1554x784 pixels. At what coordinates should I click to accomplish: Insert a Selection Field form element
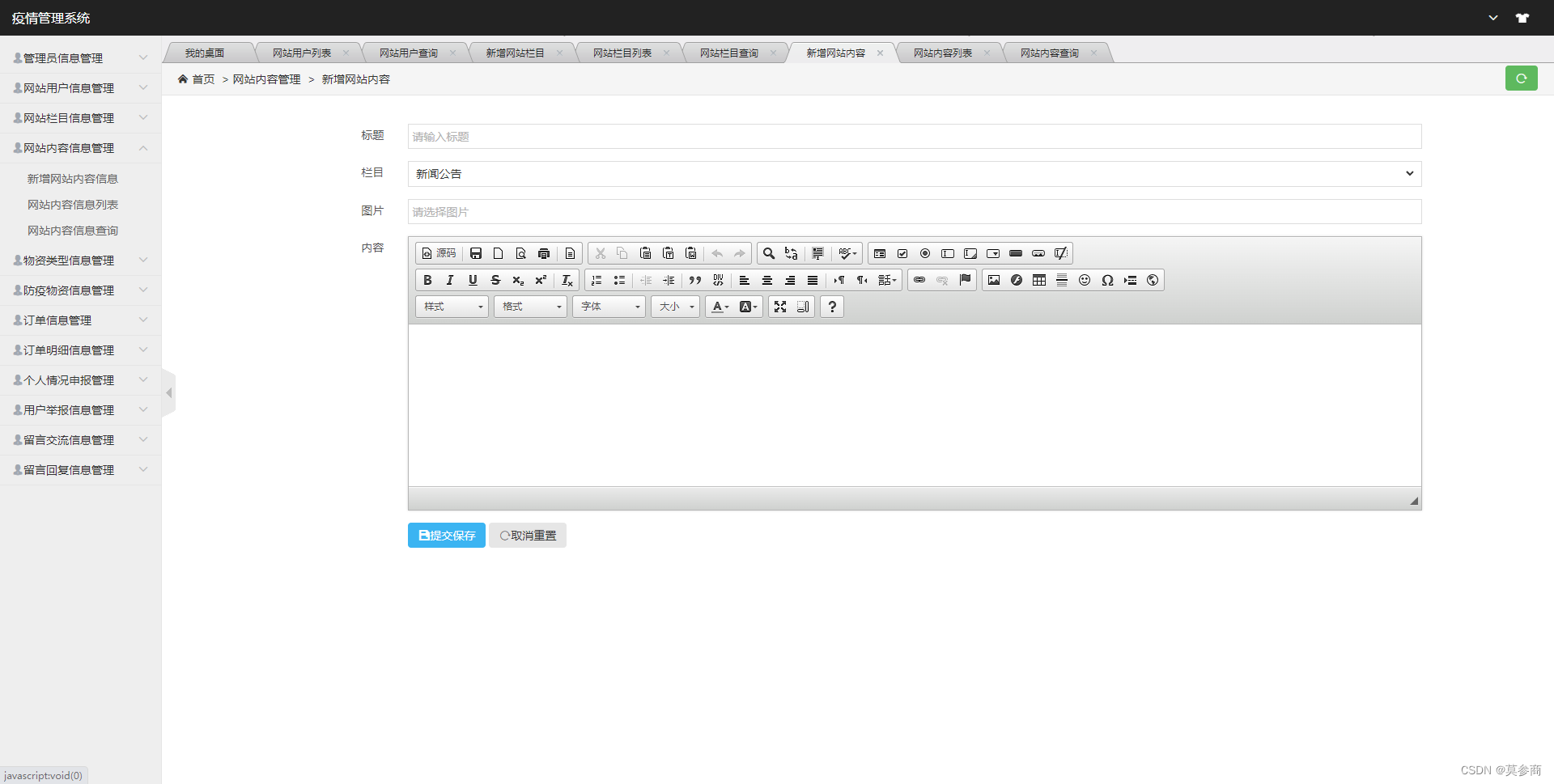[993, 253]
